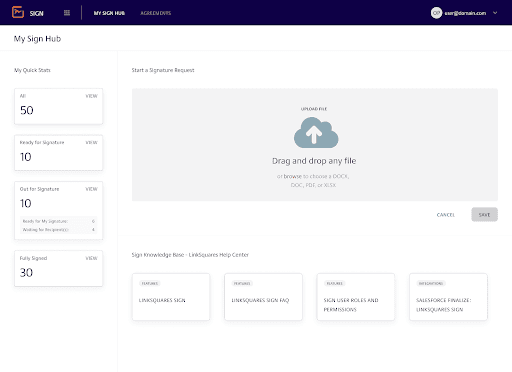Click View on the All stats card

tap(91, 96)
